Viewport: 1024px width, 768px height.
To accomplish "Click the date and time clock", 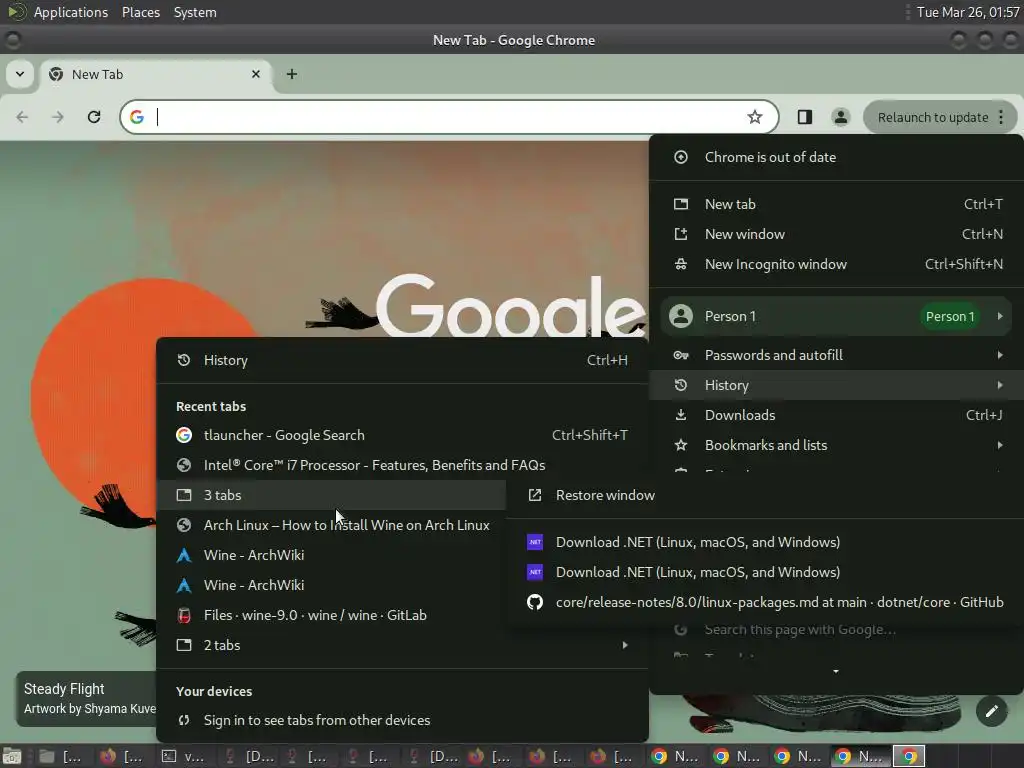I will pyautogui.click(x=968, y=12).
